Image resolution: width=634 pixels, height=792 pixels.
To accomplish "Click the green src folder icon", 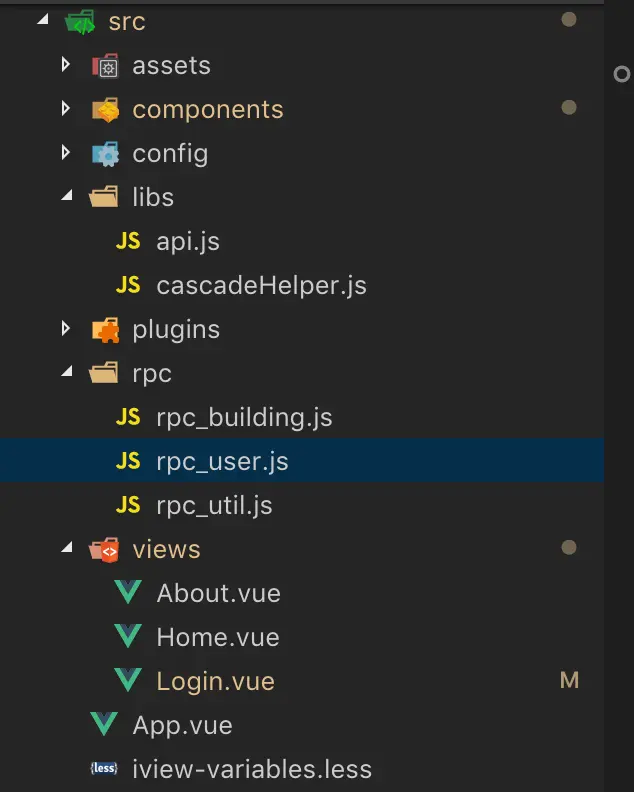I will 80,22.
